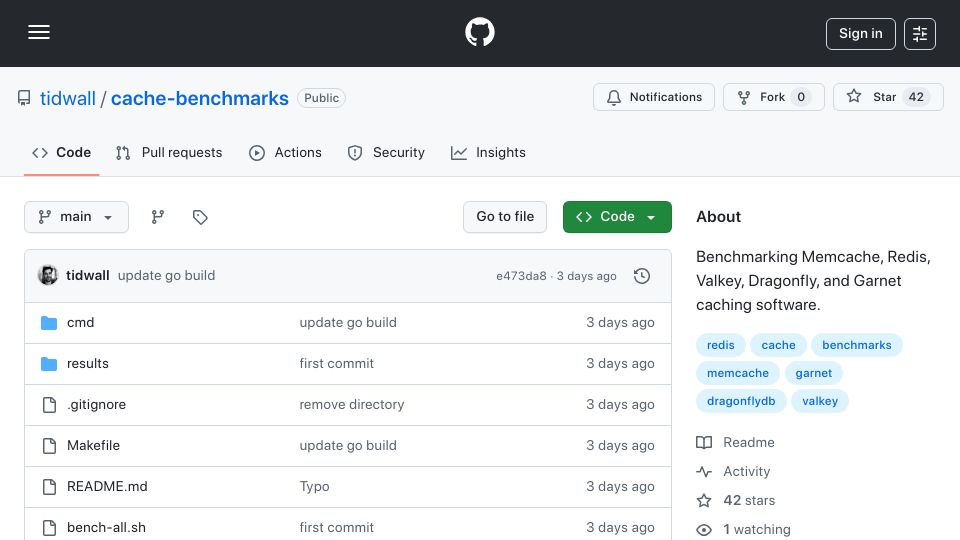
Task: Open the Typo commit message
Action: coord(314,487)
